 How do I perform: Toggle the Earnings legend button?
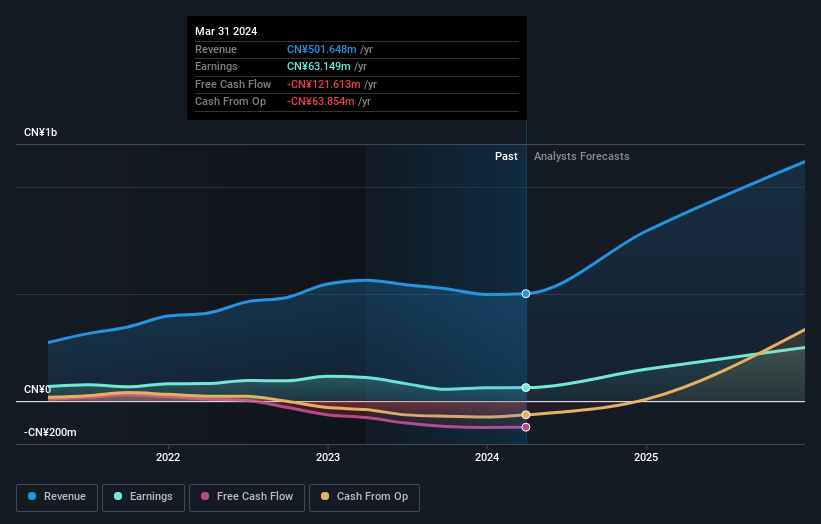coord(143,497)
